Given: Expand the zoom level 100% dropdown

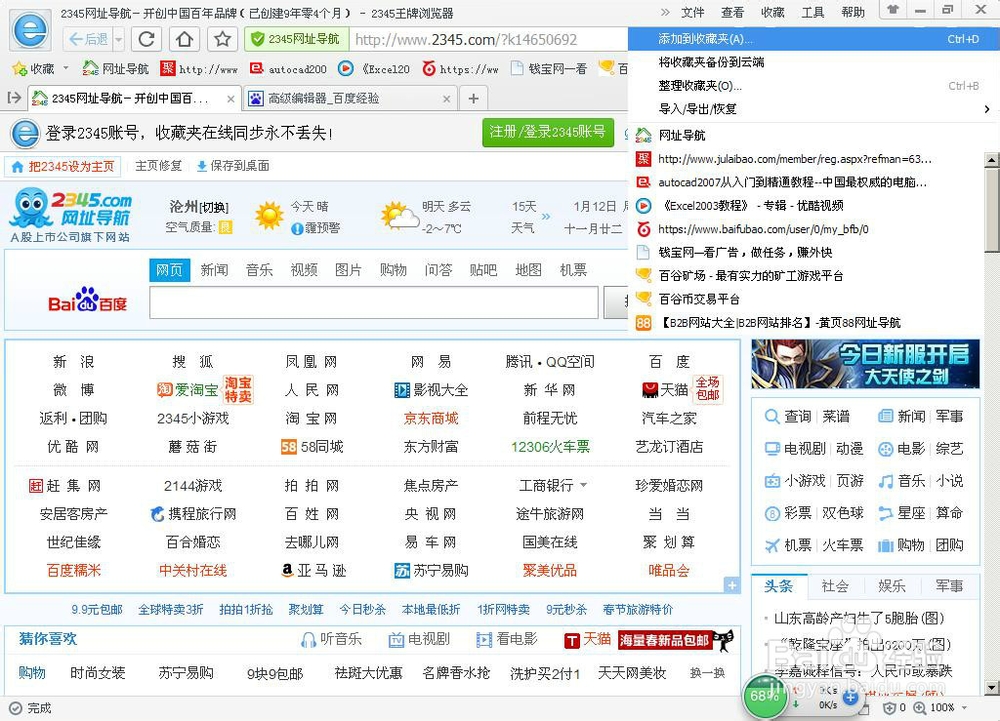Looking at the screenshot, I should [963, 708].
